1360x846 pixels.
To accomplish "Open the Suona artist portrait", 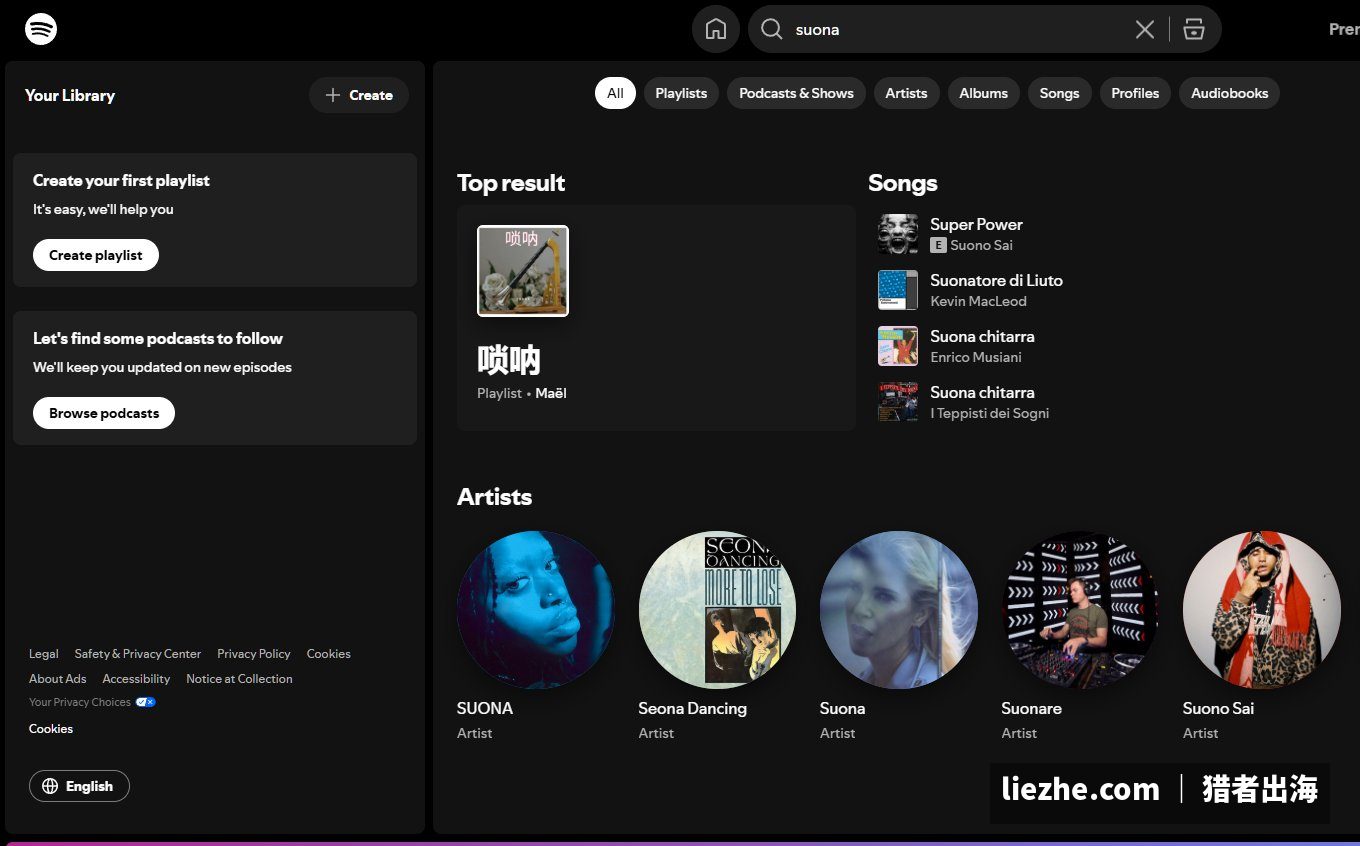I will 899,610.
